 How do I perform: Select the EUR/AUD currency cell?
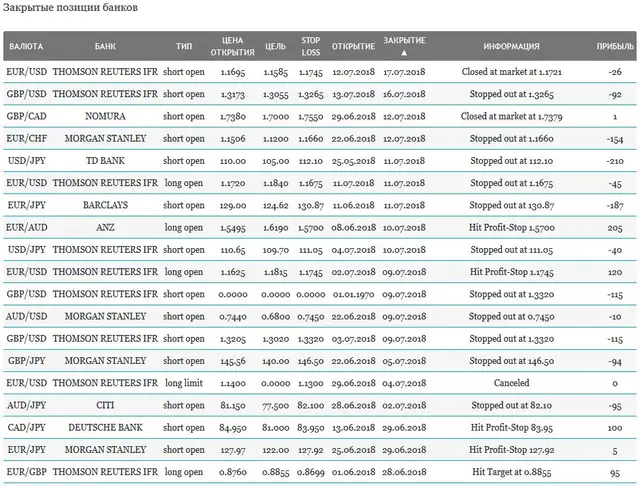(27, 227)
